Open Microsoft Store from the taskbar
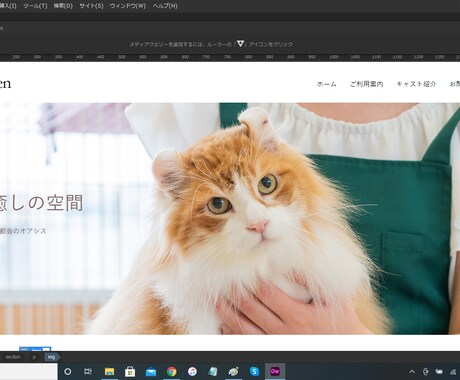The width and height of the screenshot is (460, 380). (130, 371)
